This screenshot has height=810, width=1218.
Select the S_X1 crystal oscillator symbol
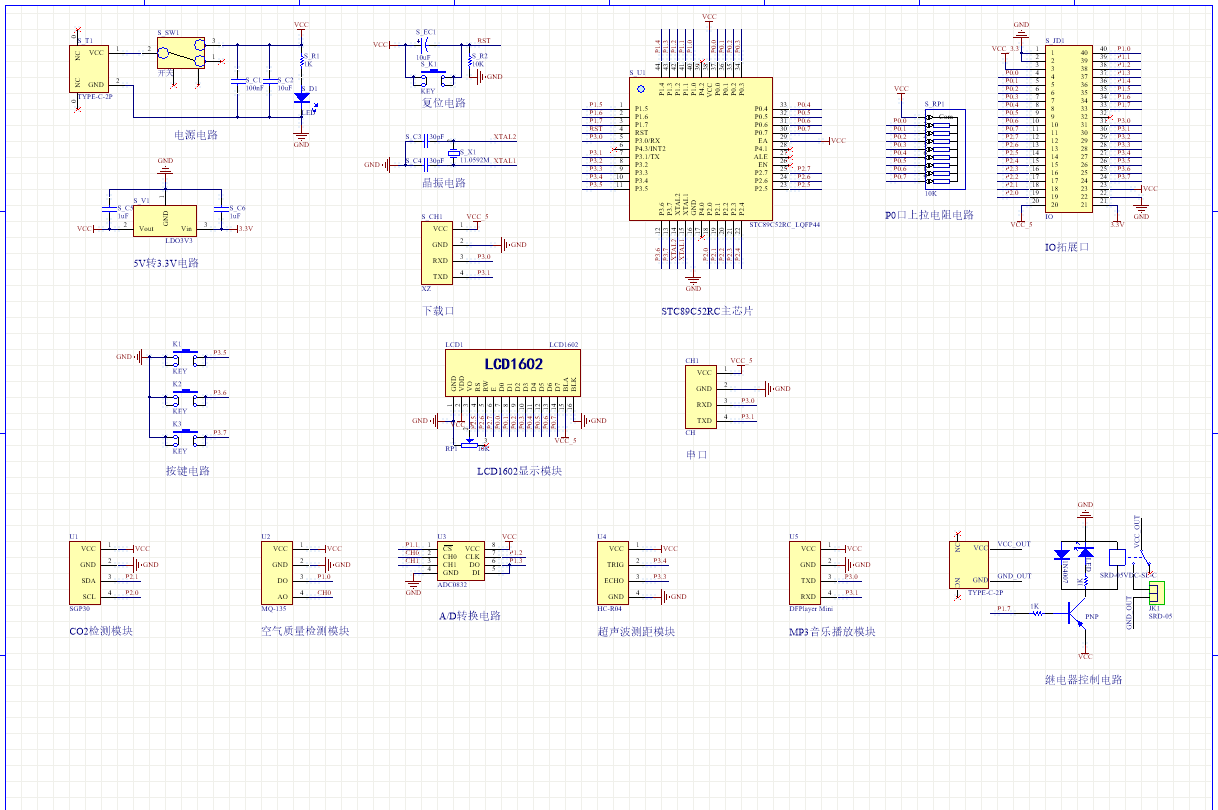(x=452, y=152)
